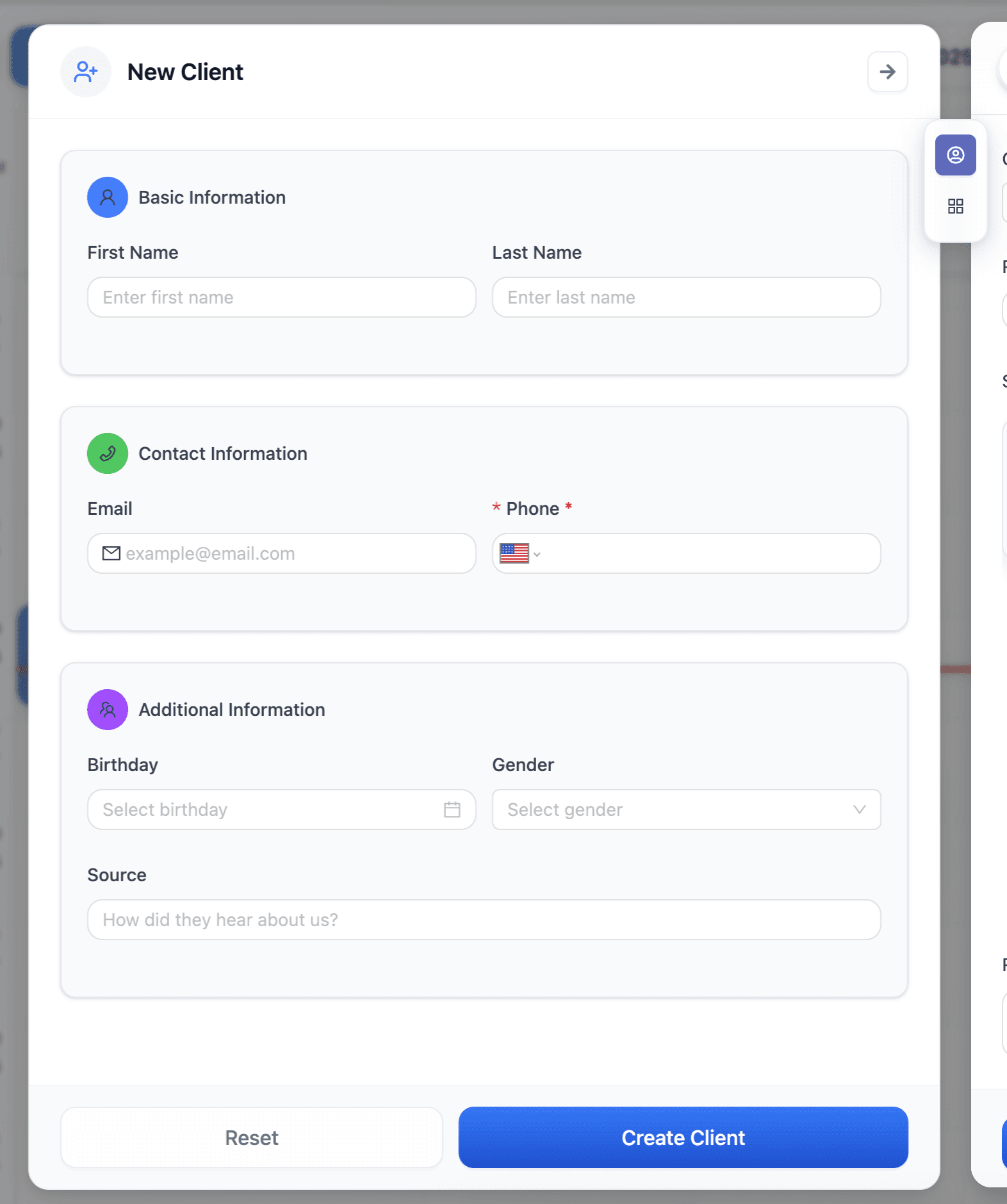The height and width of the screenshot is (1204, 1007).
Task: Open the Select birthday date picker
Action: point(269,809)
